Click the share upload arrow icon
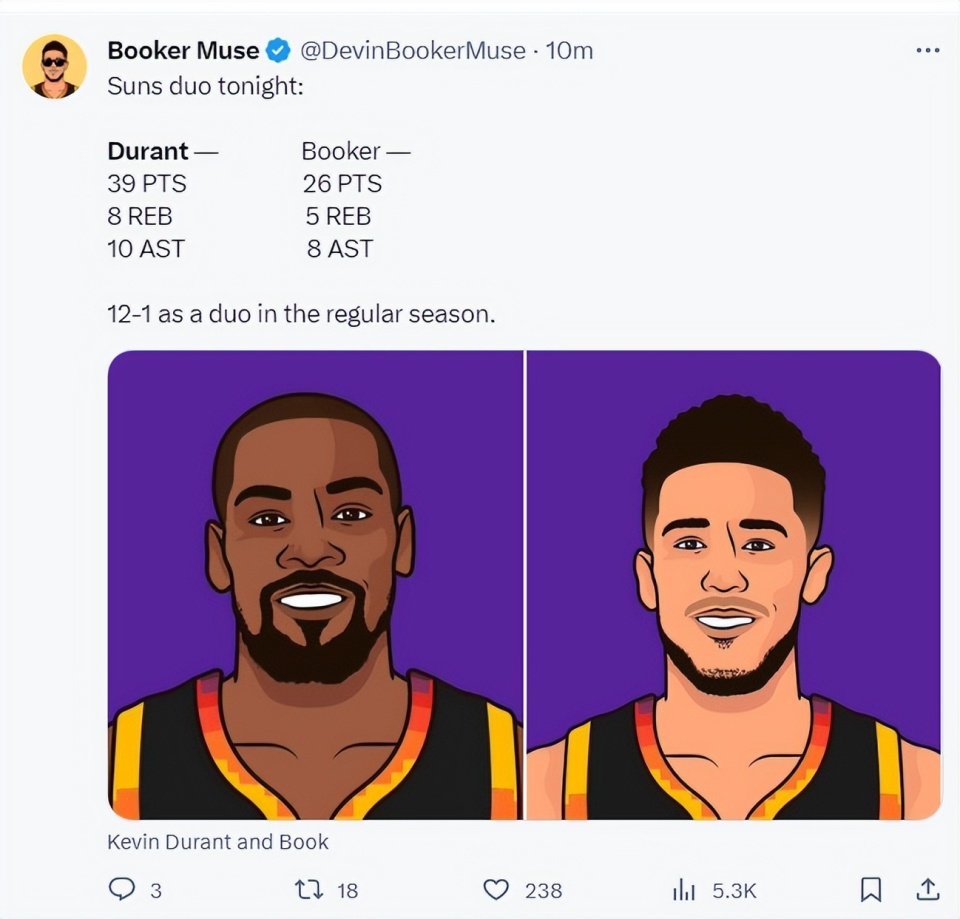Screen dimensions: 960x919 point(927,889)
